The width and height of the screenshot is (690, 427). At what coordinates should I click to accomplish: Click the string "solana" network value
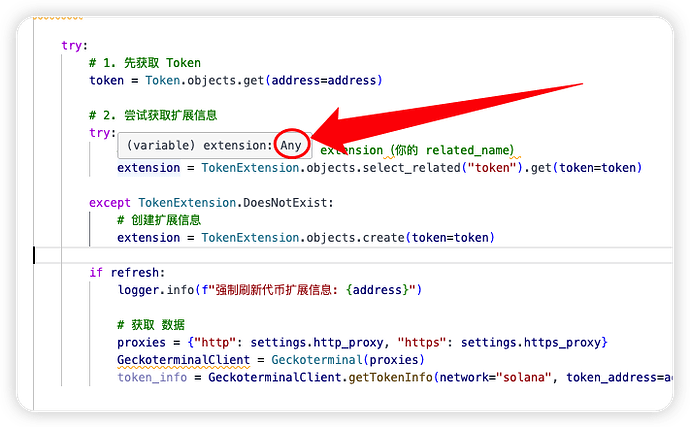click(524, 377)
